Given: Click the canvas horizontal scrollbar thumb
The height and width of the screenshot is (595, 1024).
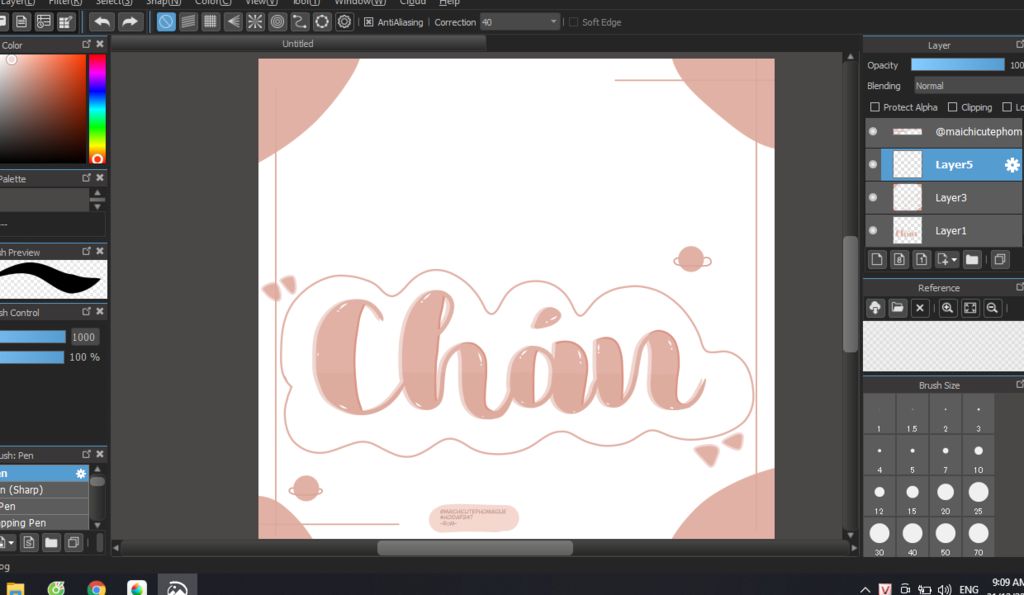Looking at the screenshot, I should pyautogui.click(x=475, y=548).
